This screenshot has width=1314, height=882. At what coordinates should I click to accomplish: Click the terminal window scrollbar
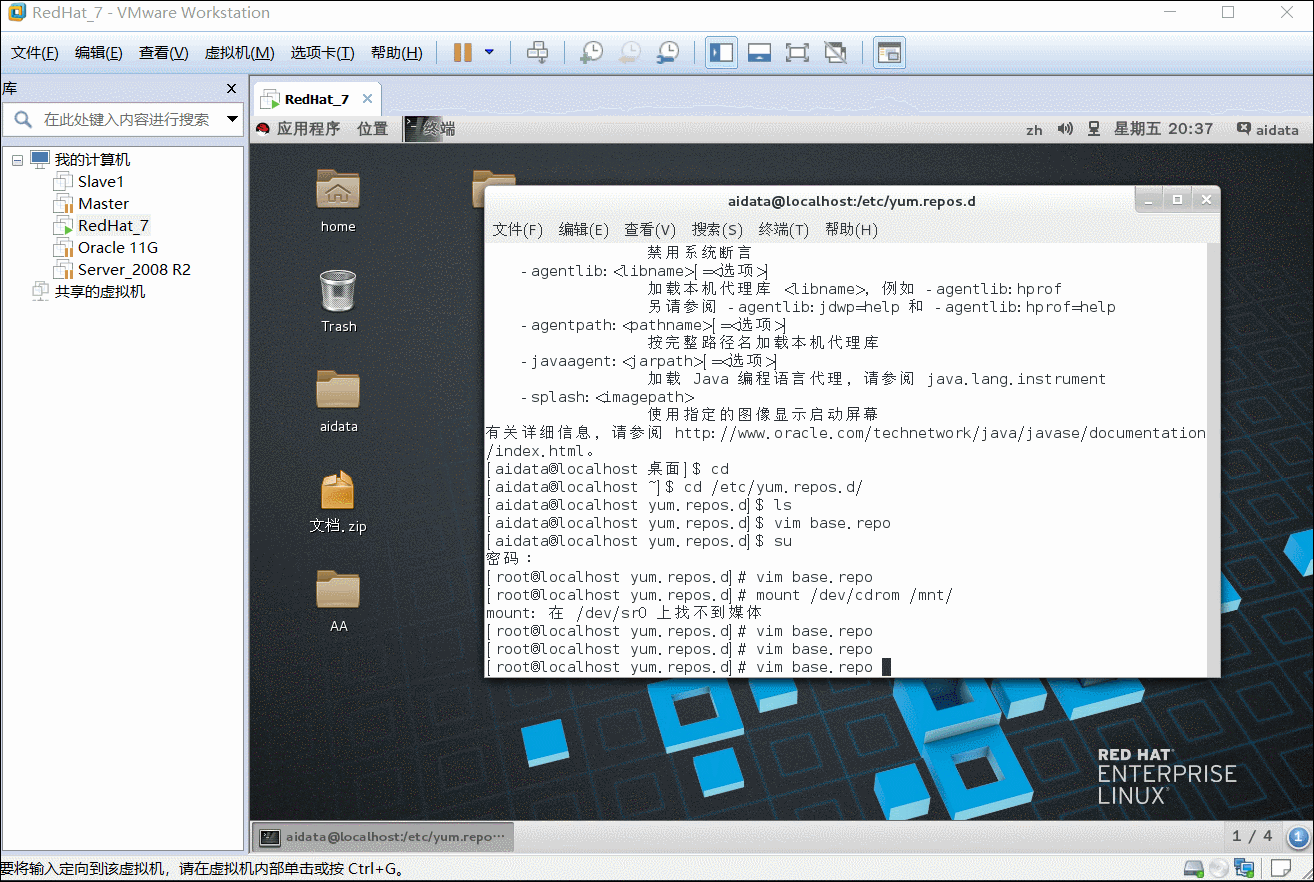point(1214,460)
